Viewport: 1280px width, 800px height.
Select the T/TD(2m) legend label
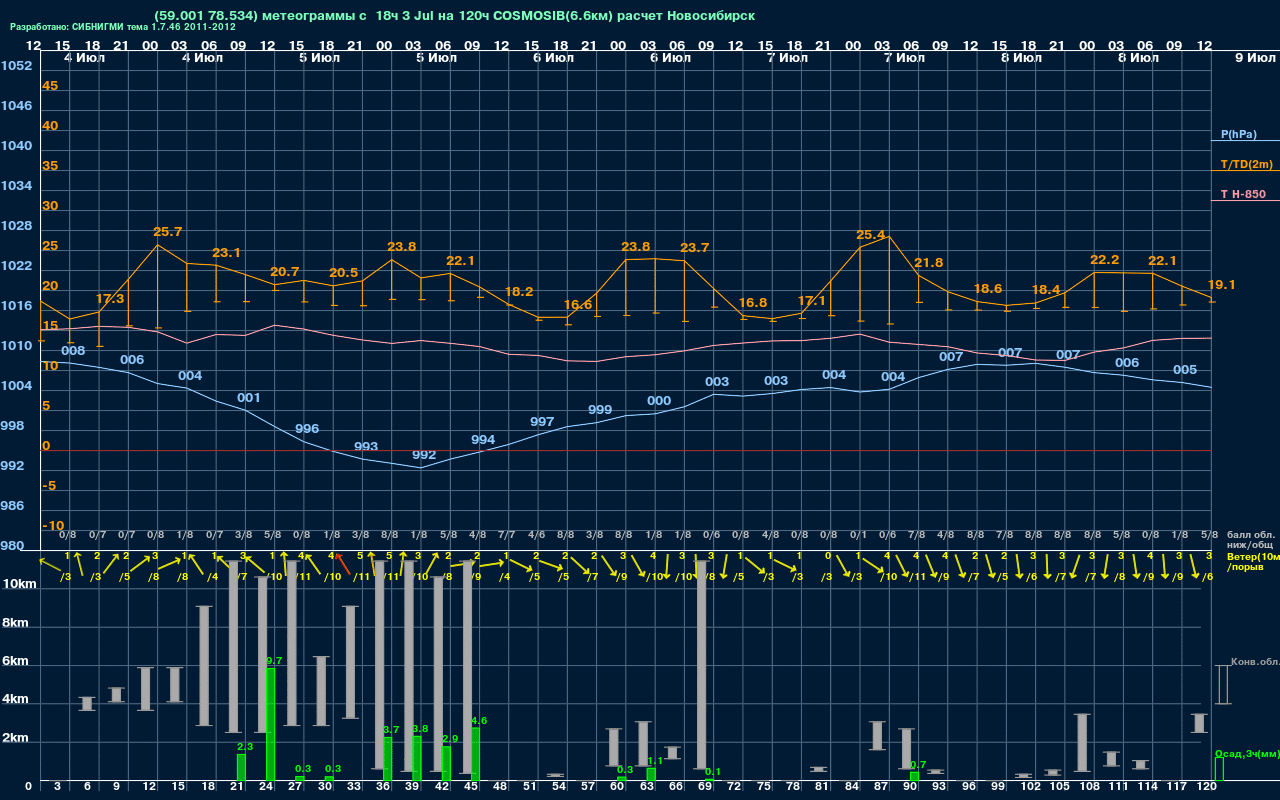pyautogui.click(x=1247, y=164)
